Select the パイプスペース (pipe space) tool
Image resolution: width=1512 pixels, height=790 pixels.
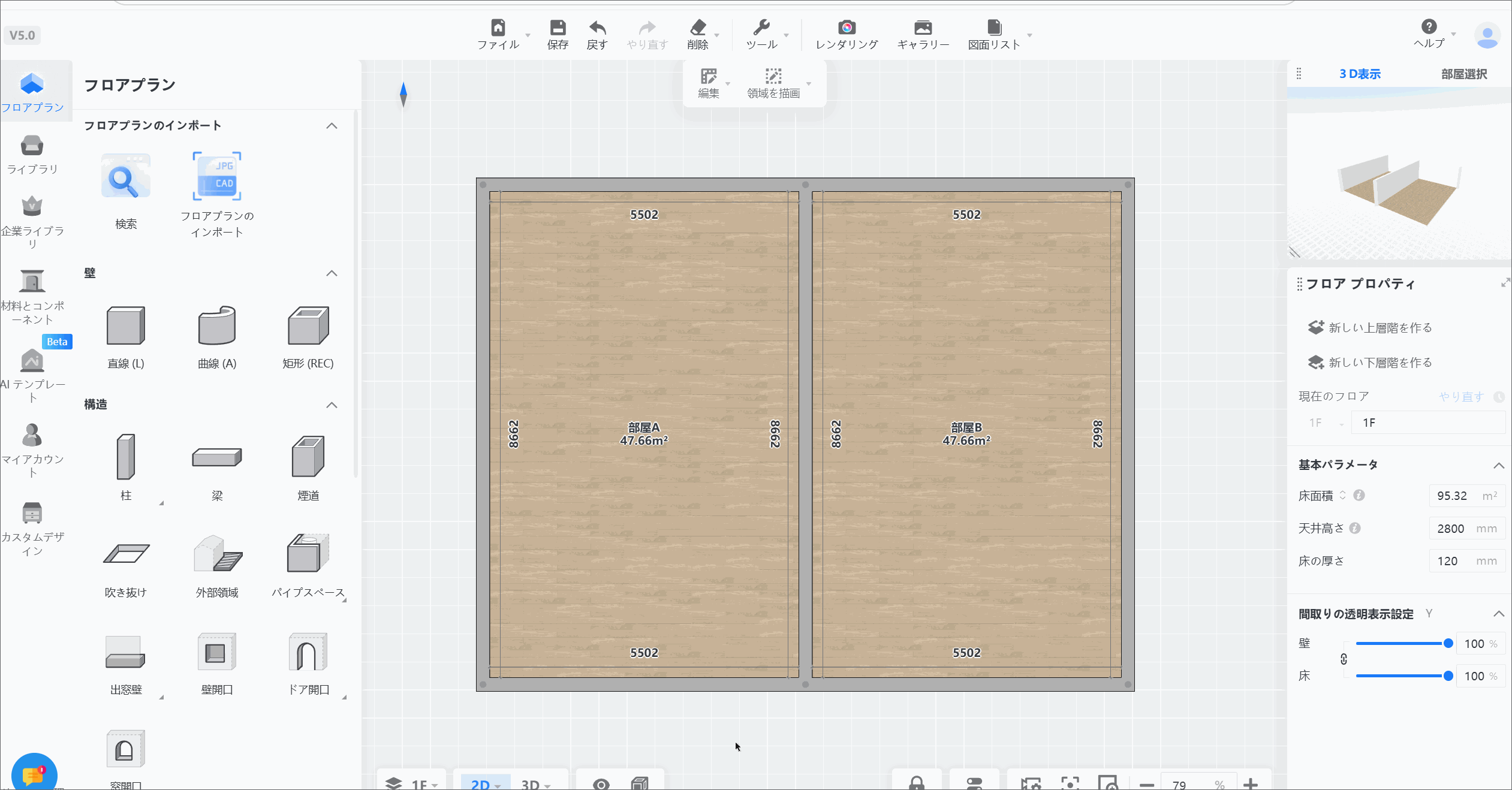click(x=308, y=566)
